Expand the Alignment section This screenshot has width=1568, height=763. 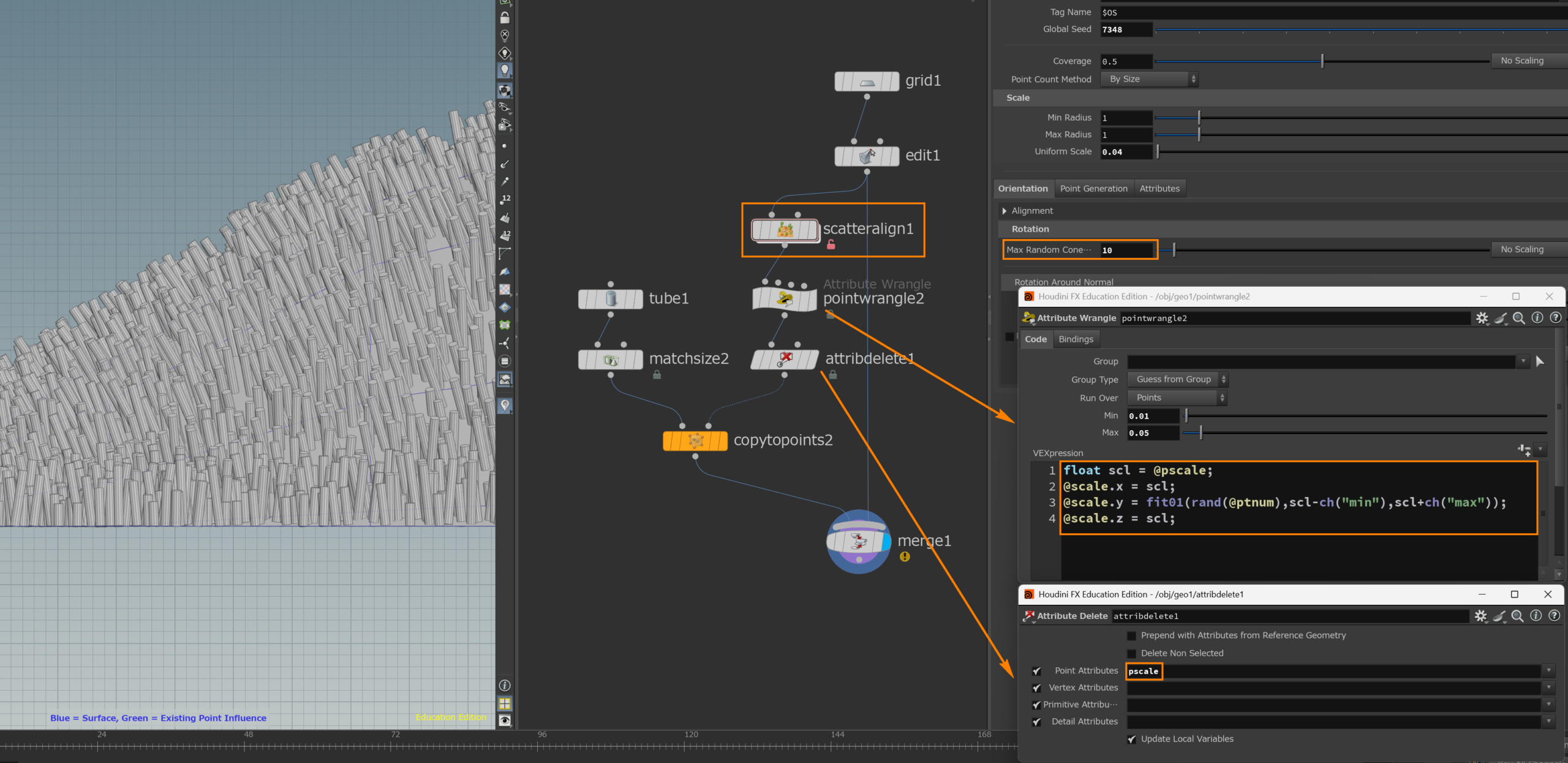point(1005,211)
